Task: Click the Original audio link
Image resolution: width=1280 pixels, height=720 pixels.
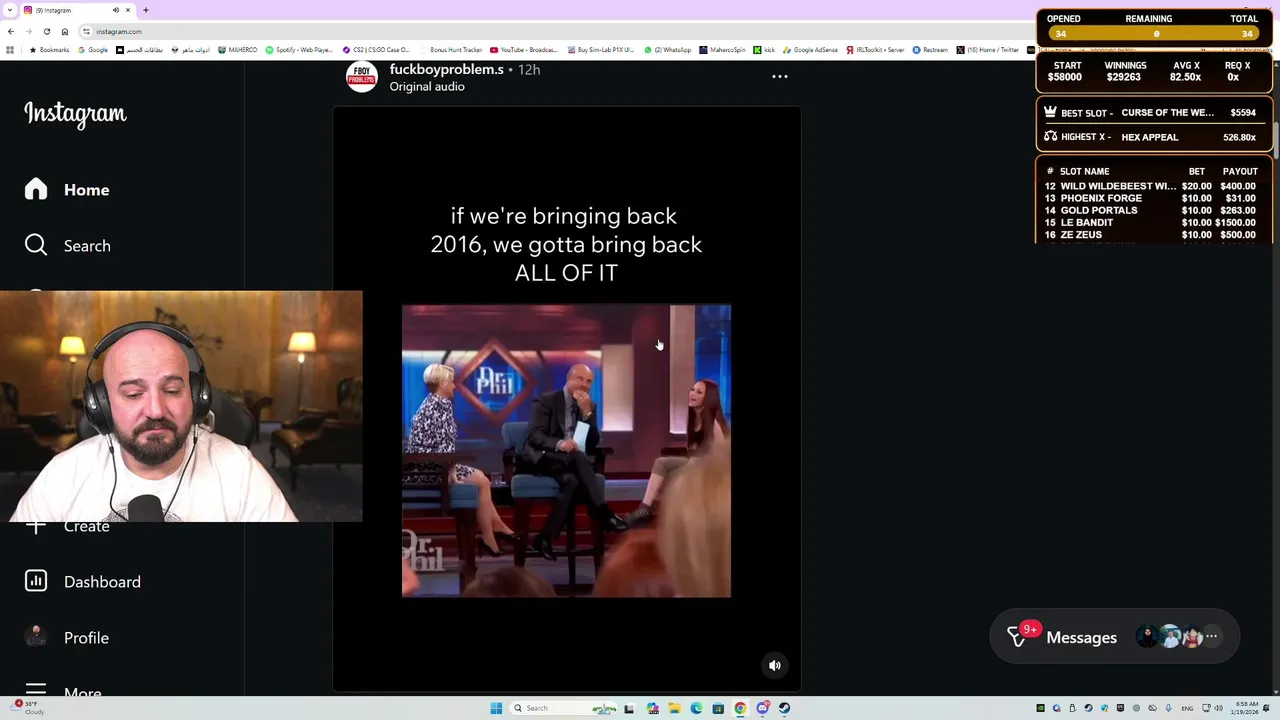Action: pos(427,87)
